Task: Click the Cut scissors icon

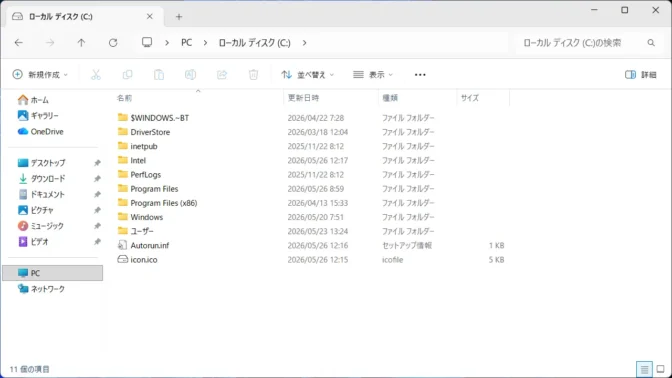Action: click(96, 75)
